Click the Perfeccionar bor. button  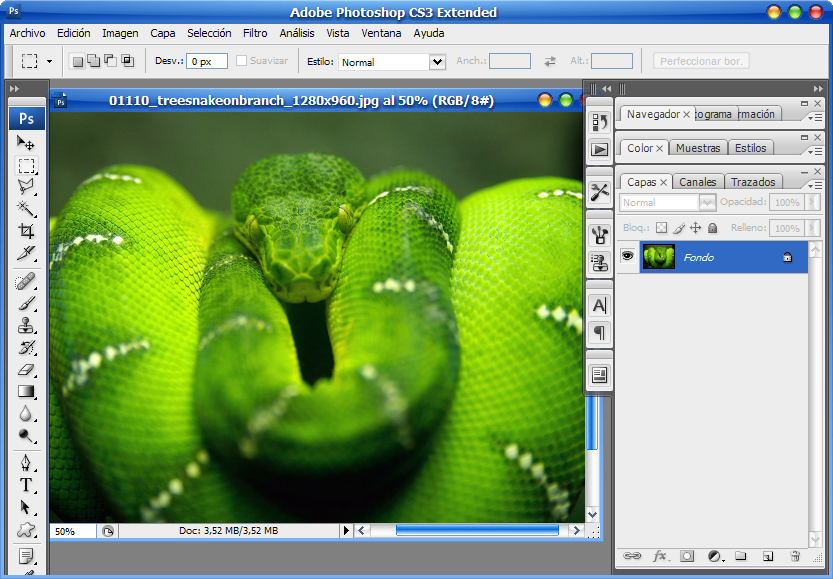(x=701, y=61)
